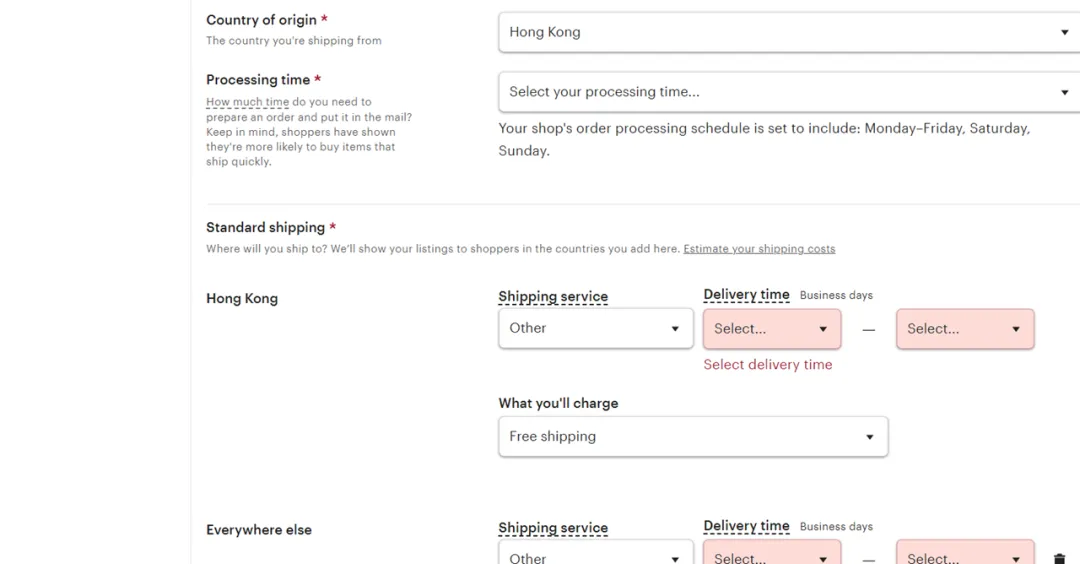Select Hong Kong minimum delivery time

pyautogui.click(x=771, y=328)
